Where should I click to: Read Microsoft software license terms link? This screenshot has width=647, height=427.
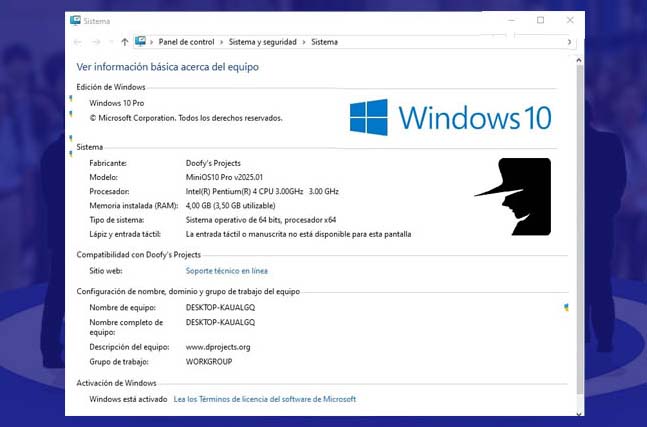coord(264,399)
